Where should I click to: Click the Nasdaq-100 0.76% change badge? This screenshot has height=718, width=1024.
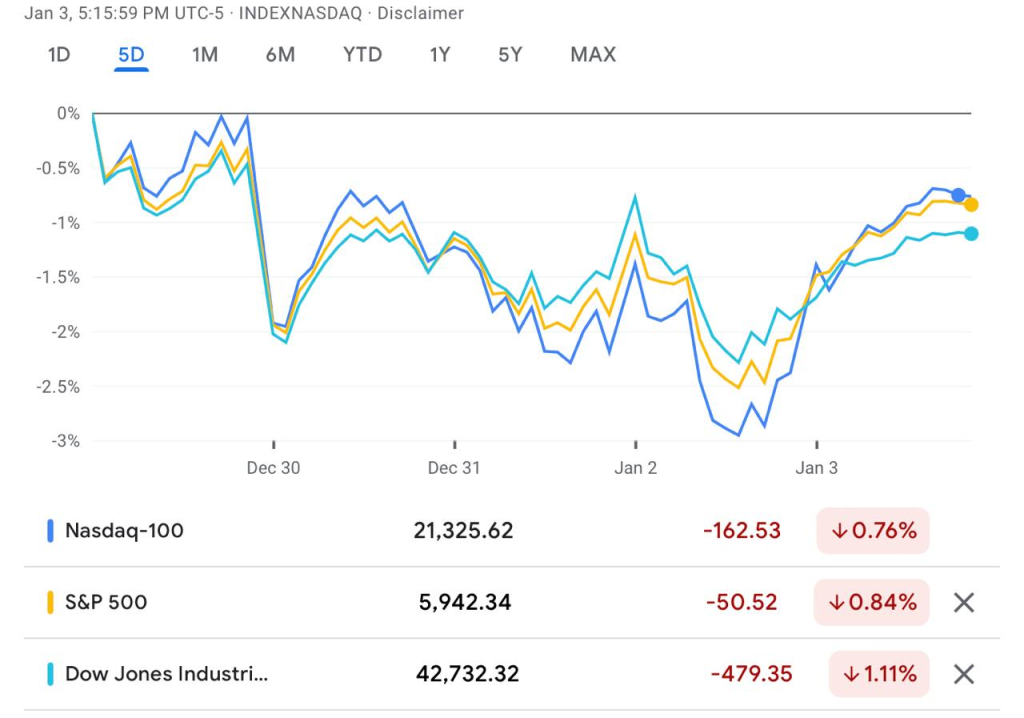[x=873, y=531]
